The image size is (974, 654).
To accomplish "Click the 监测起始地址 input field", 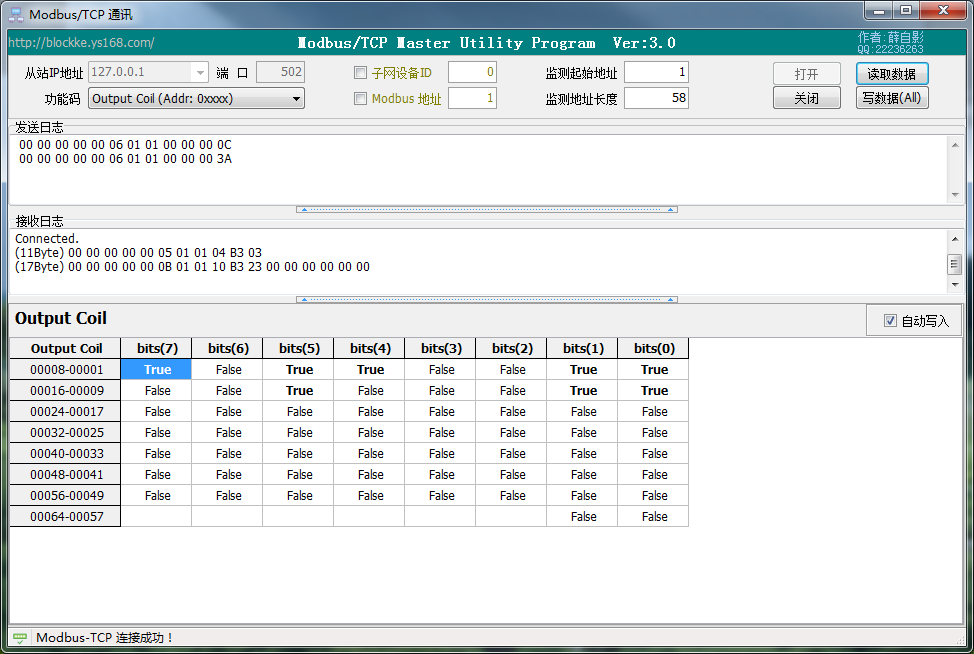I will [x=656, y=72].
